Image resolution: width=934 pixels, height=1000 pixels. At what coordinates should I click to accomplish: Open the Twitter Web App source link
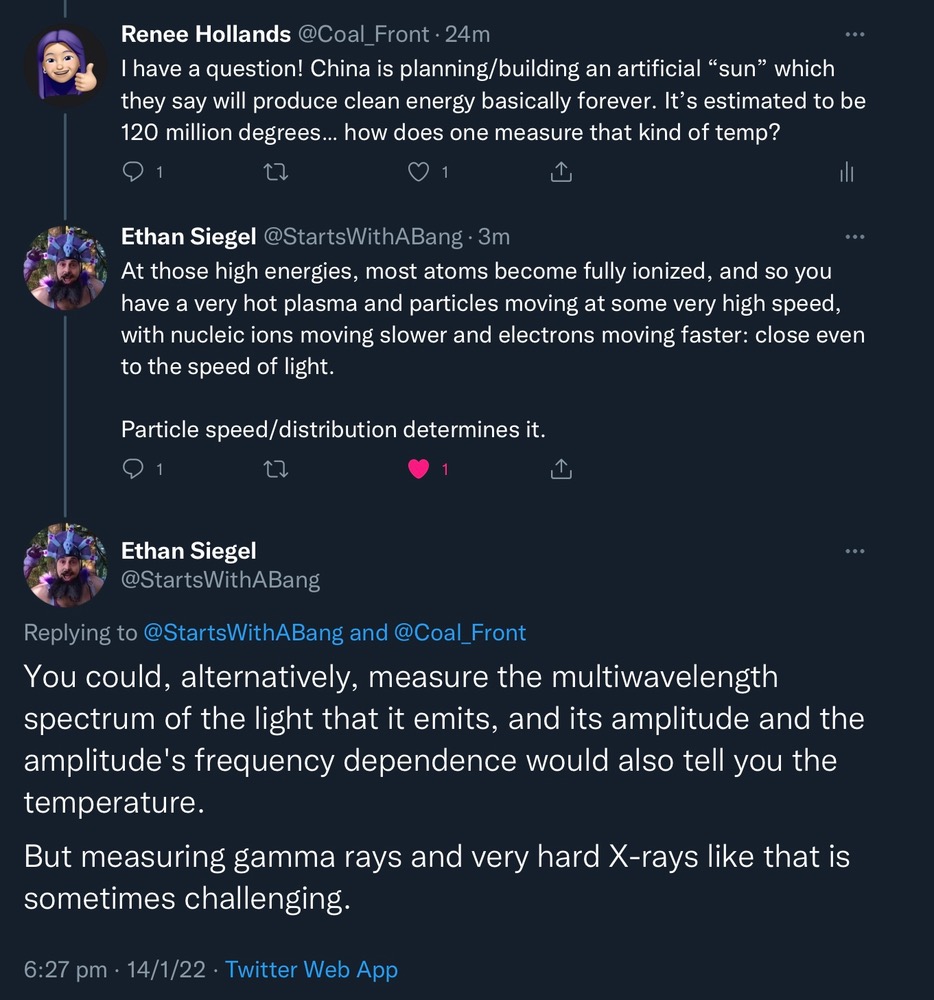311,969
